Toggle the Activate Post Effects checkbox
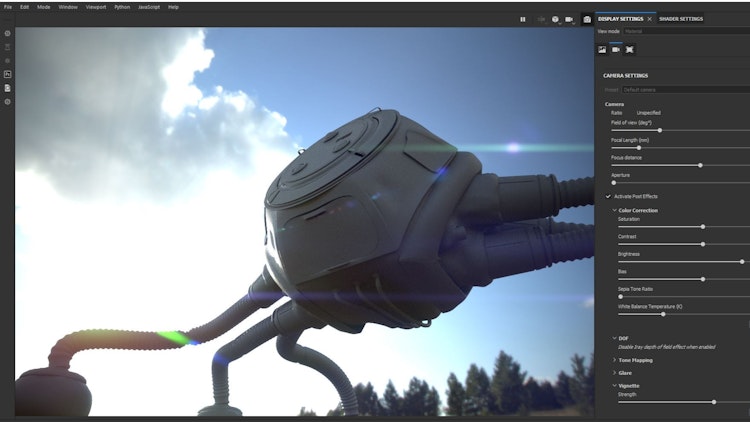The width and height of the screenshot is (750, 422). (x=608, y=196)
